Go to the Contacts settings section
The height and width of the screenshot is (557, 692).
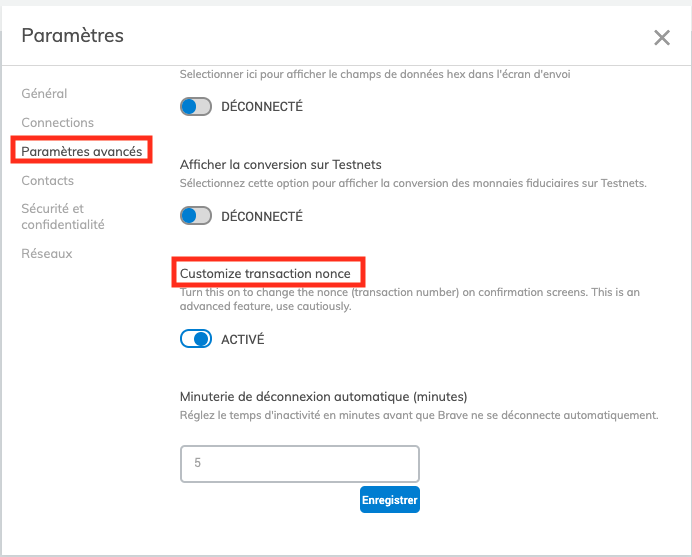(47, 181)
